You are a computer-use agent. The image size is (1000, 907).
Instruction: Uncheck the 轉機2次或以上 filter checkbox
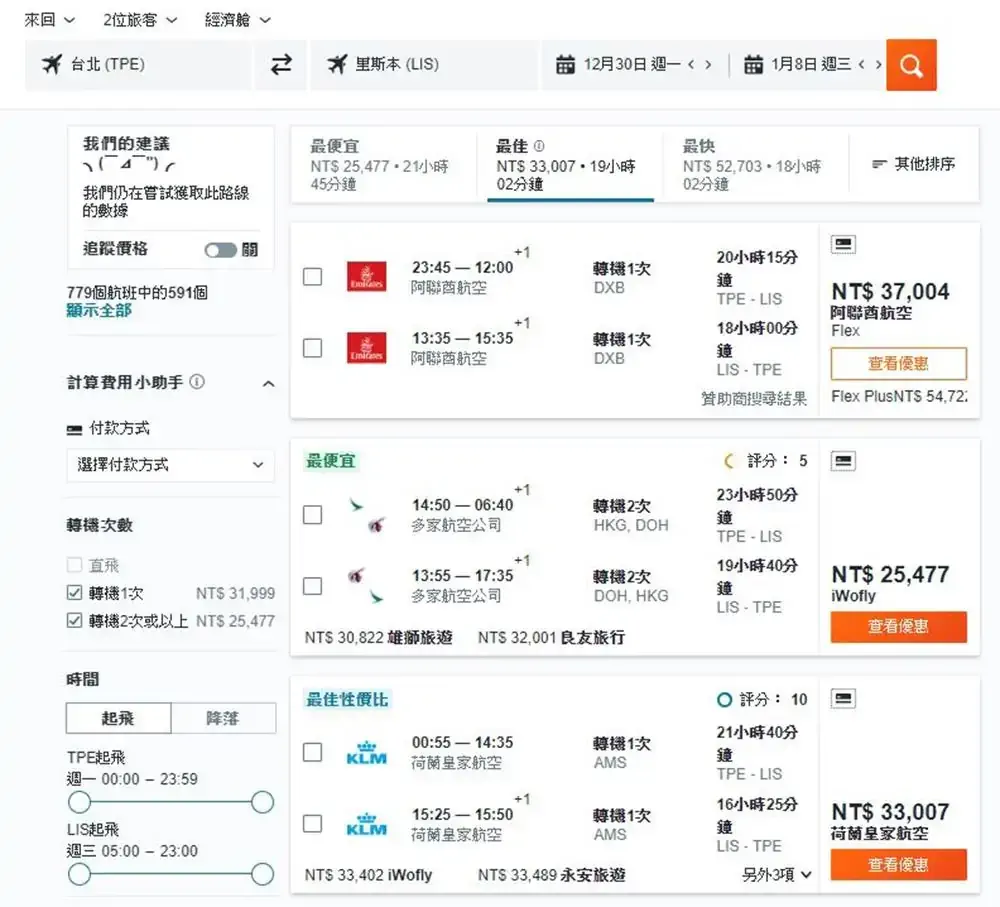click(x=74, y=620)
